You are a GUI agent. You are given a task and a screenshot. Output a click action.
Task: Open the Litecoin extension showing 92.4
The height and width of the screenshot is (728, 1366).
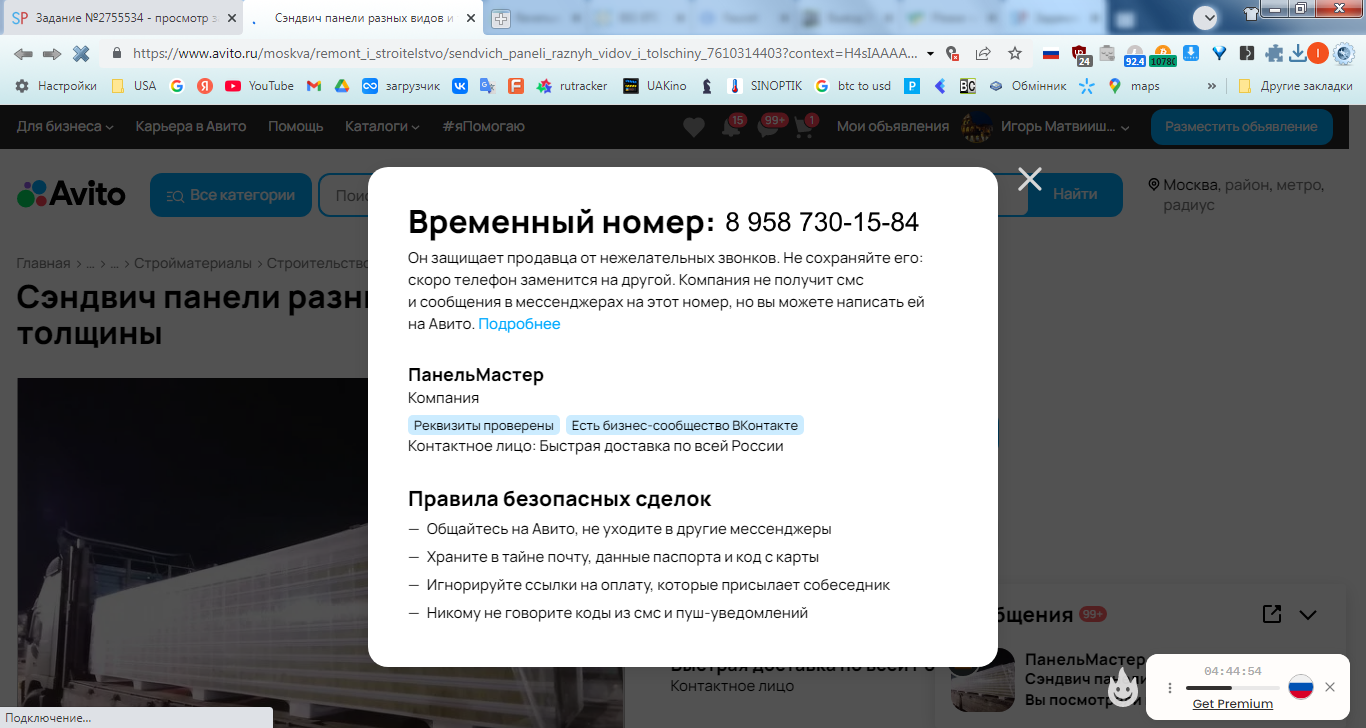[1135, 55]
